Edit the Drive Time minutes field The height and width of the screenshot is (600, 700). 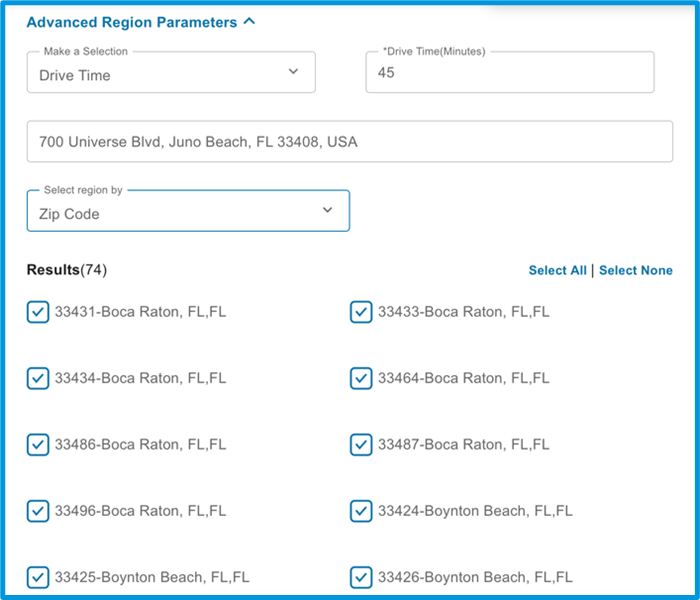pyautogui.click(x=510, y=72)
